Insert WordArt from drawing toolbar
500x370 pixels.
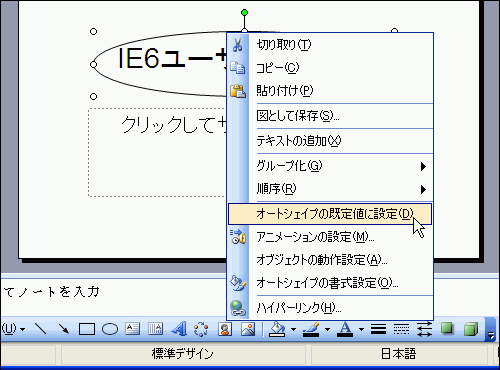click(x=179, y=329)
